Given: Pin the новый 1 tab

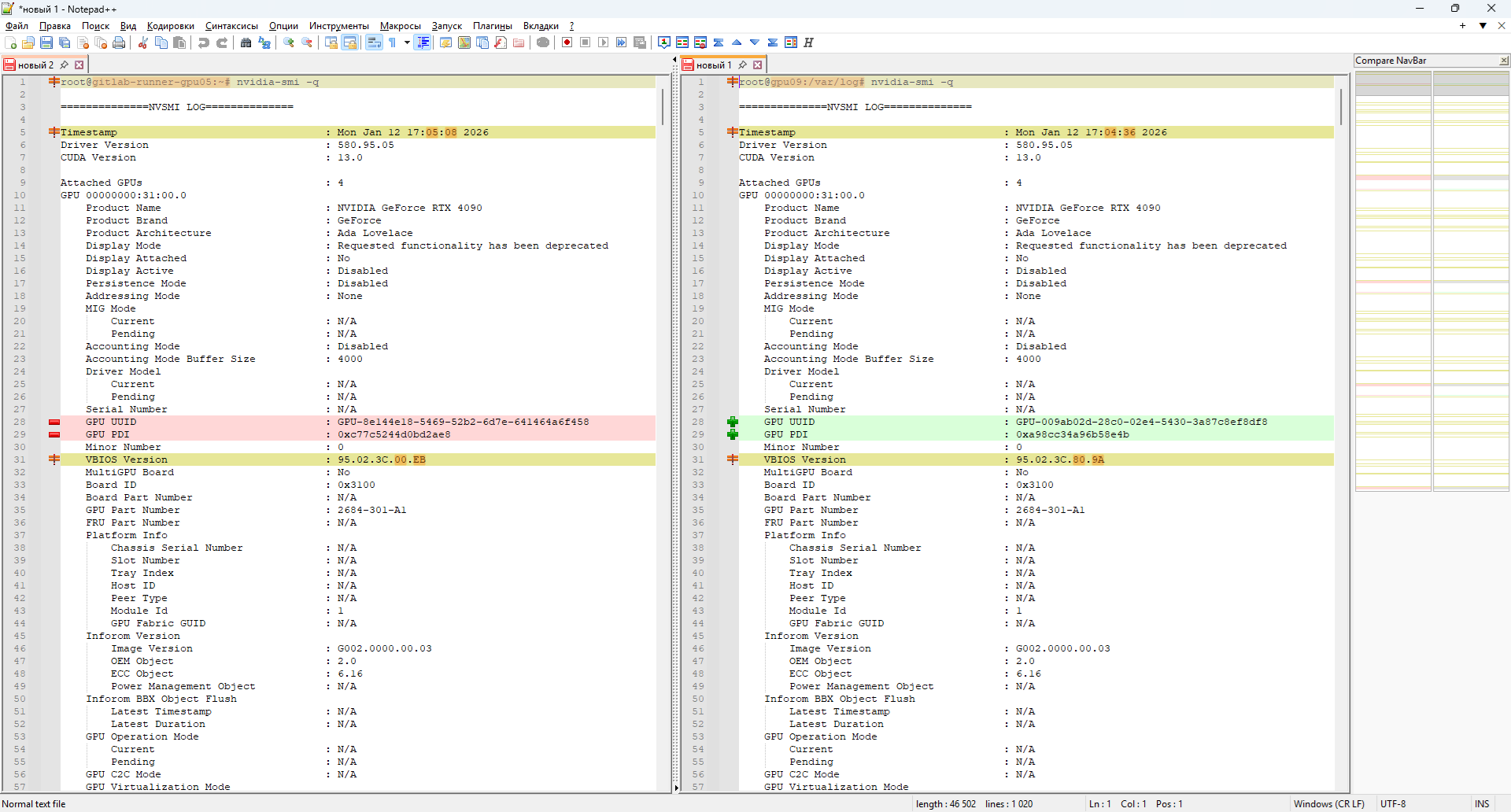Looking at the screenshot, I should click(x=742, y=65).
